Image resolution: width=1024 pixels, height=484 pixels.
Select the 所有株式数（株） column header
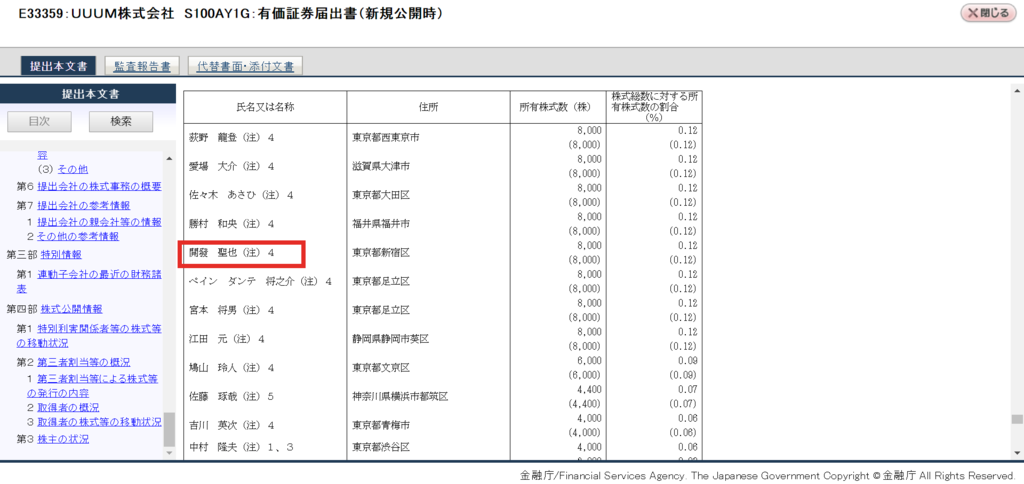558,108
